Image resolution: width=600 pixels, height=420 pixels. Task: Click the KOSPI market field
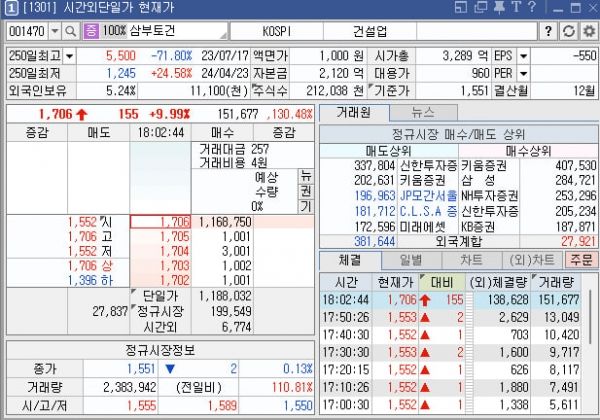[277, 31]
